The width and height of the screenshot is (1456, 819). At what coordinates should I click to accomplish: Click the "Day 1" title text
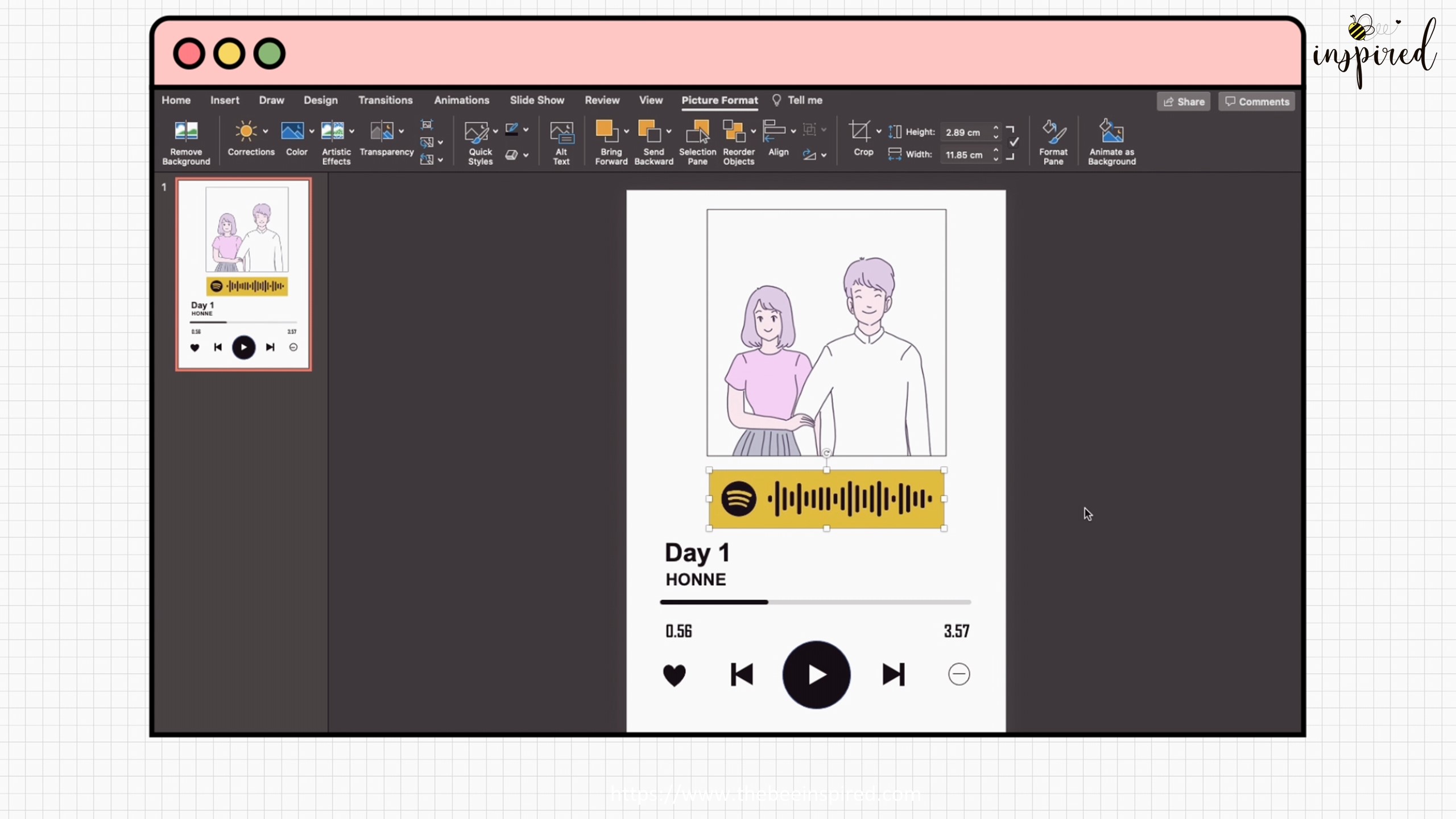[697, 553]
